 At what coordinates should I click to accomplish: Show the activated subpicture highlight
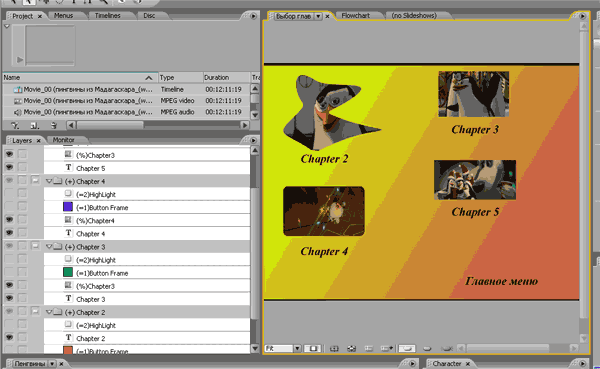pos(446,348)
